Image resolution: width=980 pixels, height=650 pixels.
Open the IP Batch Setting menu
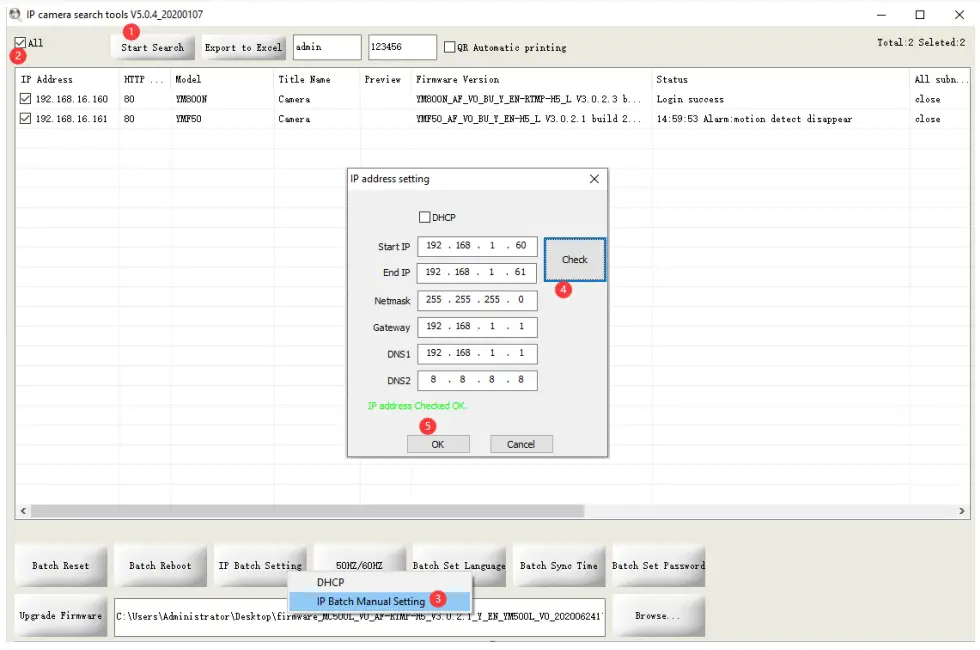[x=260, y=565]
